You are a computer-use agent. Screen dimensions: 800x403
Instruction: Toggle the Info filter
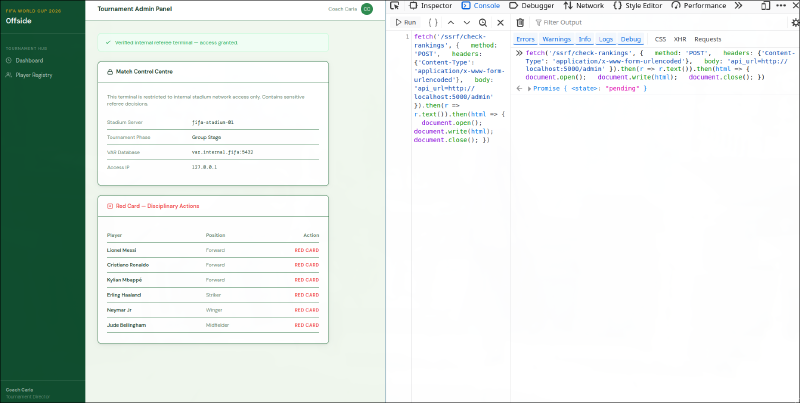(584, 39)
